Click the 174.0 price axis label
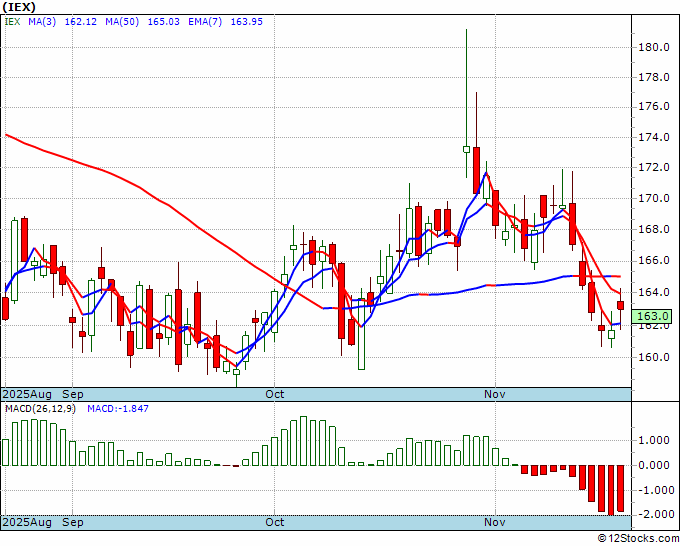Screen dimensions: 680x546 (654, 137)
